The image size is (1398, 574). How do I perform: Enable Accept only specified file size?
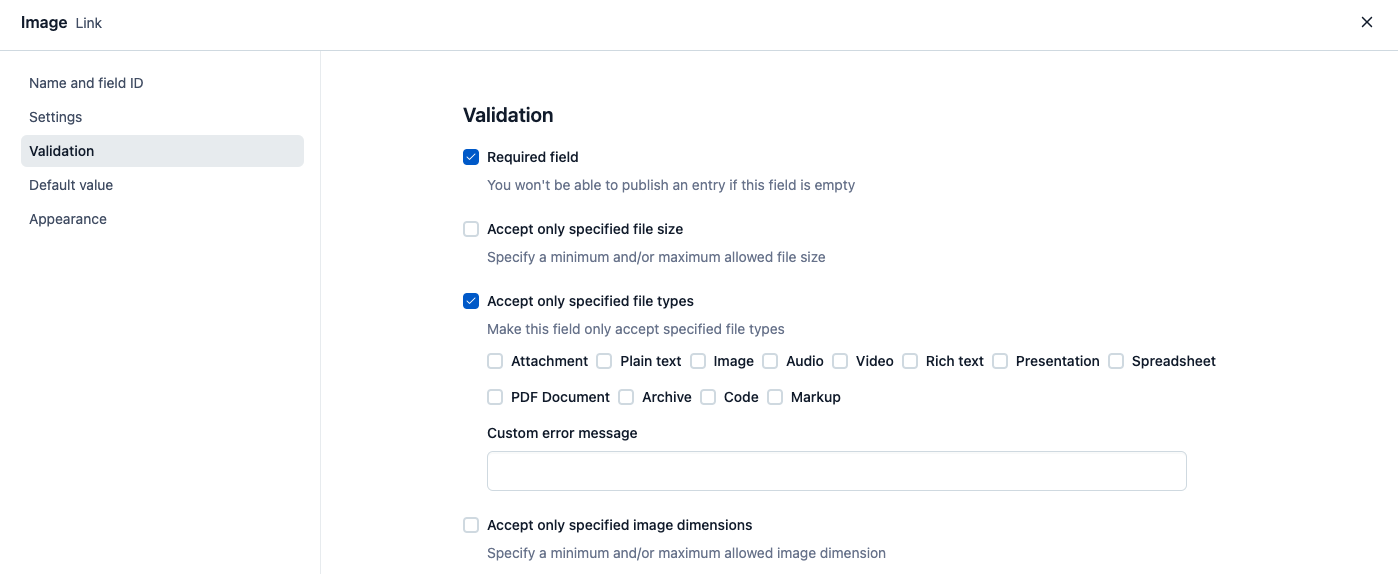(471, 229)
